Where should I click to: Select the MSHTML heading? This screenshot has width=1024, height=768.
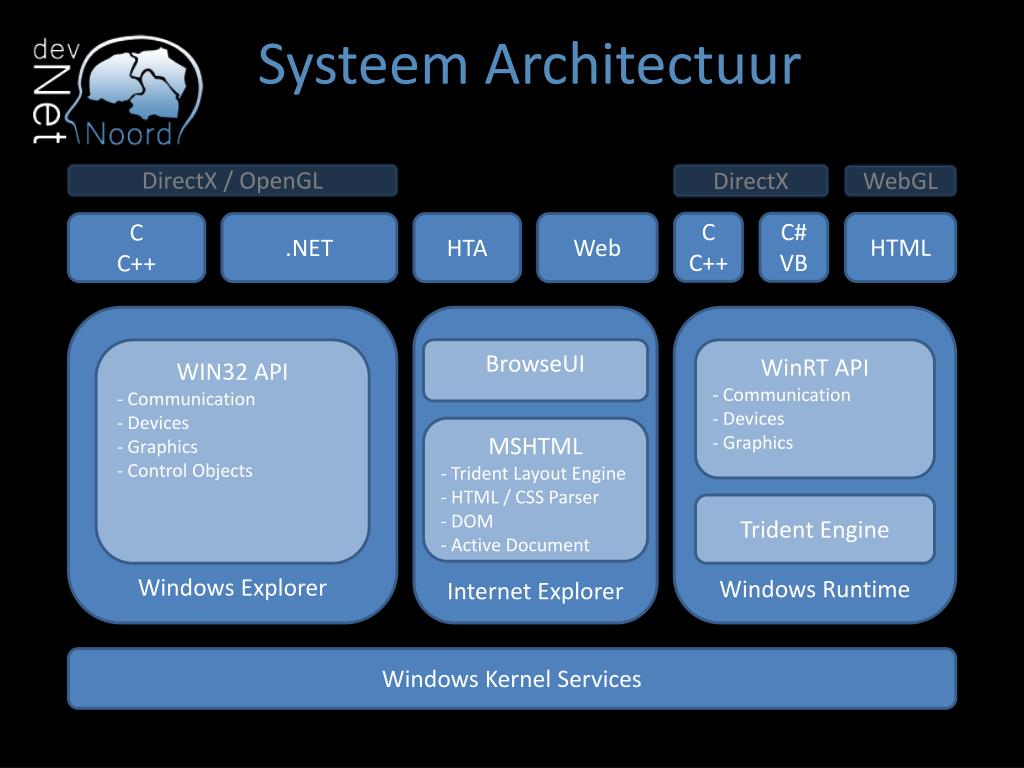[x=536, y=447]
